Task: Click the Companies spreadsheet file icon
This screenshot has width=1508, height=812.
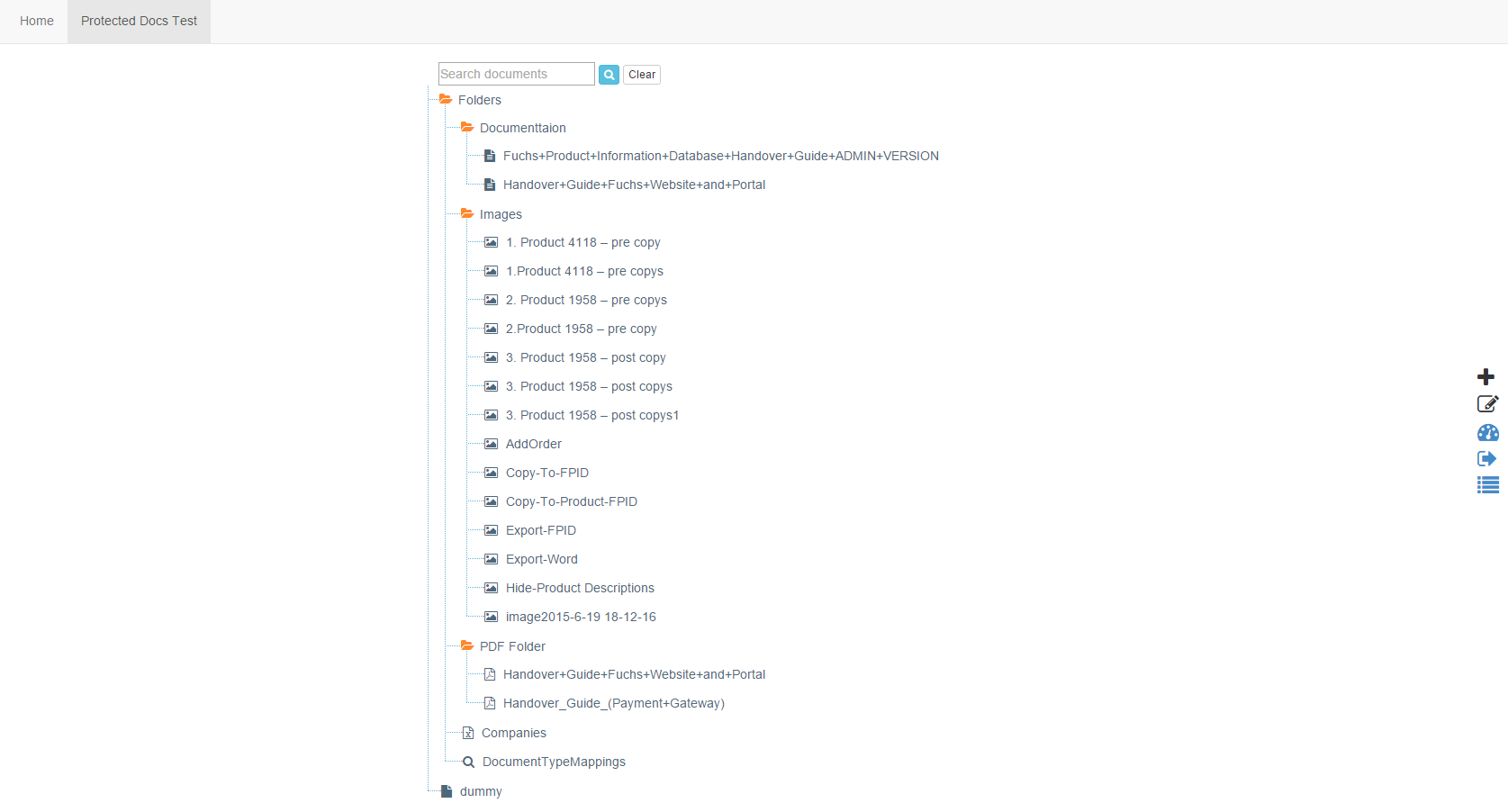Action: (x=468, y=733)
